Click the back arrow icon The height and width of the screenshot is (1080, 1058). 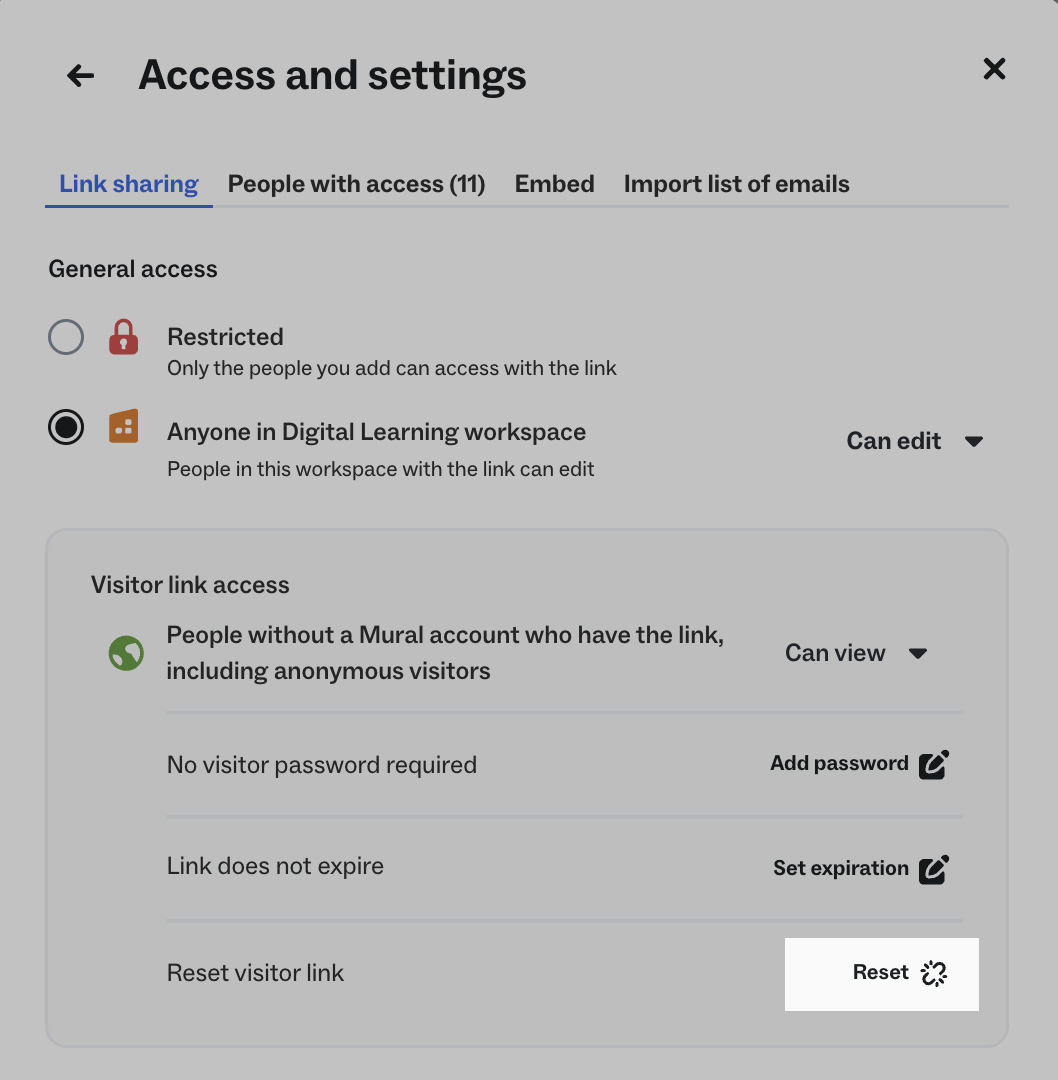79,75
